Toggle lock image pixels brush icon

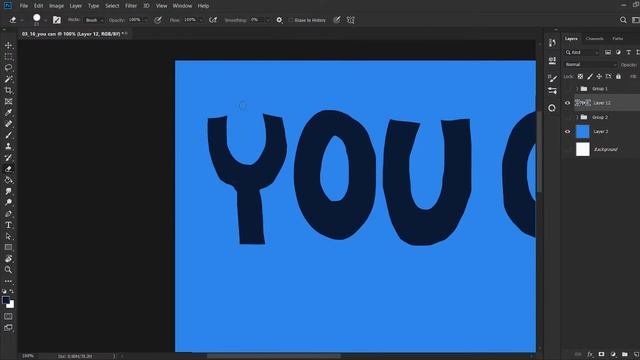[590, 76]
